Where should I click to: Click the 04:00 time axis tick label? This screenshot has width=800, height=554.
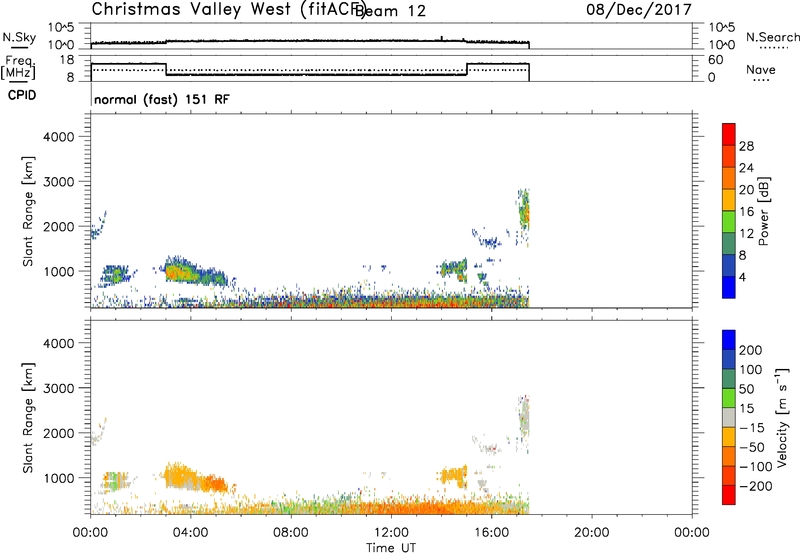click(x=190, y=533)
